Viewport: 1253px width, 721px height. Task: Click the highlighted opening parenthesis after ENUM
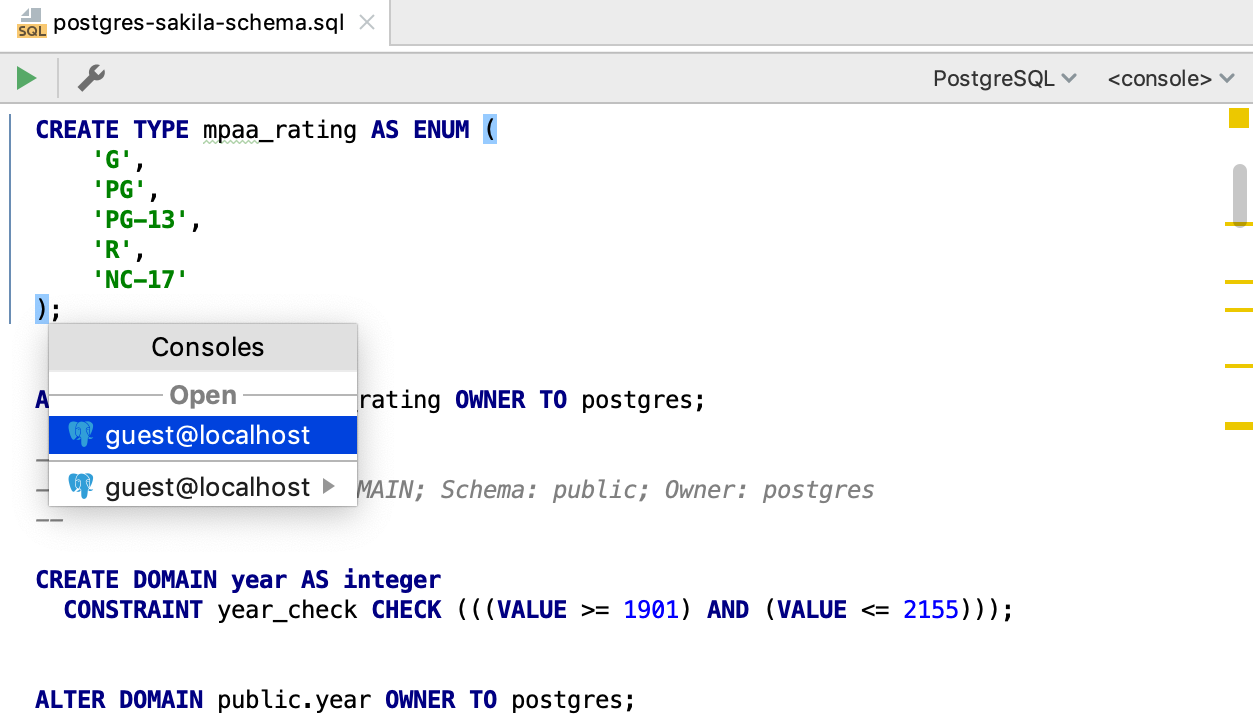click(490, 130)
